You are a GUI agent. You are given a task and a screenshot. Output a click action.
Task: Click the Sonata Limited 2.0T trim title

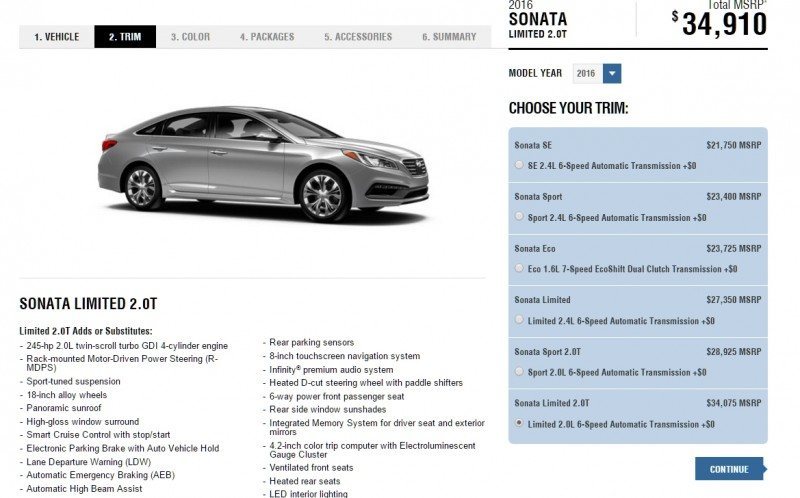click(x=552, y=403)
